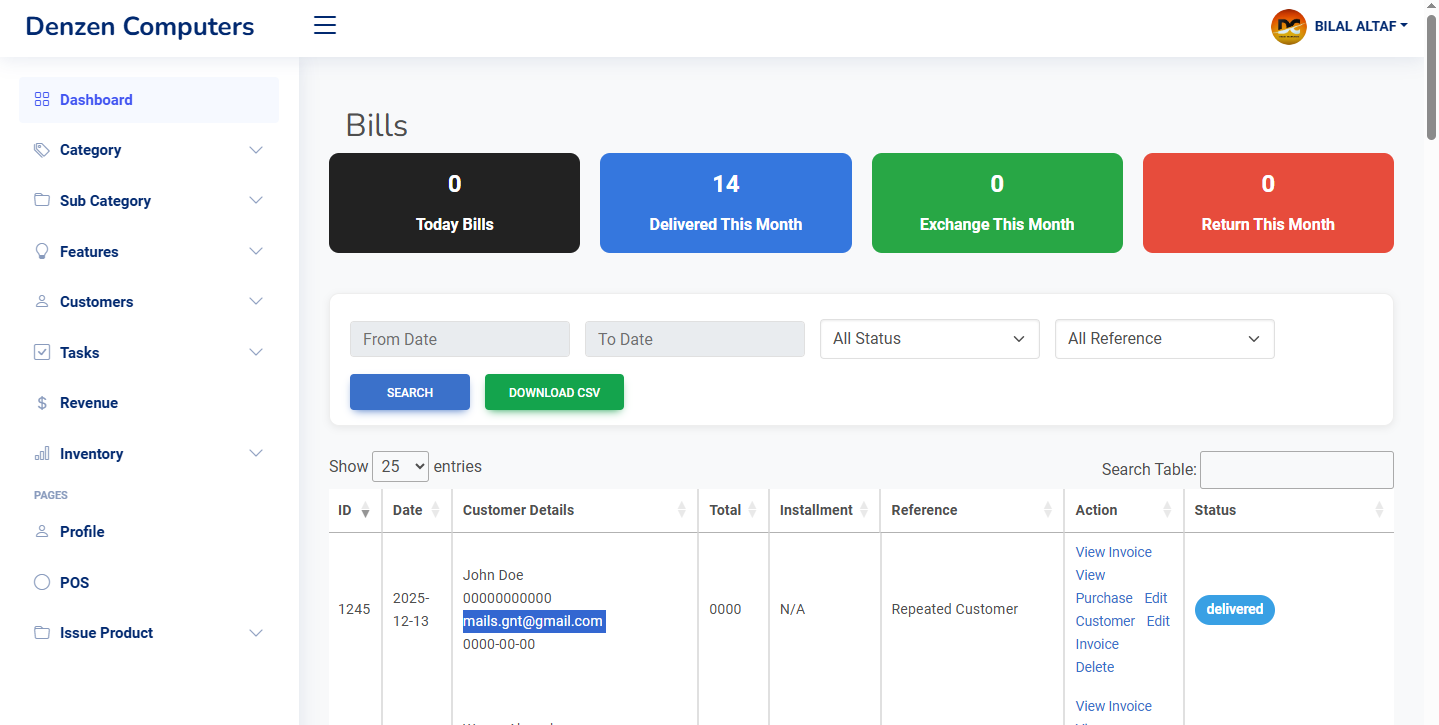Click the BILAL ALTAF avatar icon

click(1288, 27)
